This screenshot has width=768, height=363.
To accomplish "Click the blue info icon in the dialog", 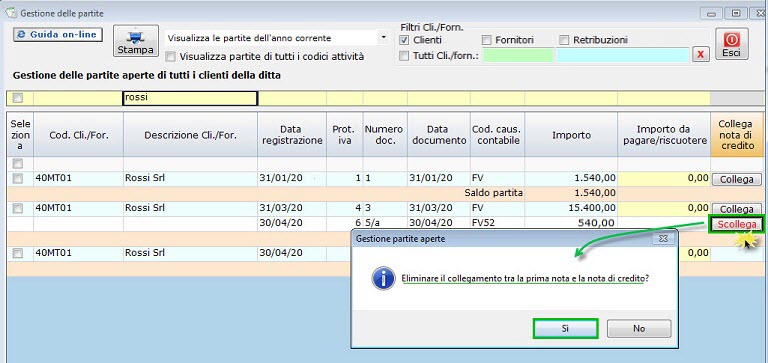I will [383, 279].
